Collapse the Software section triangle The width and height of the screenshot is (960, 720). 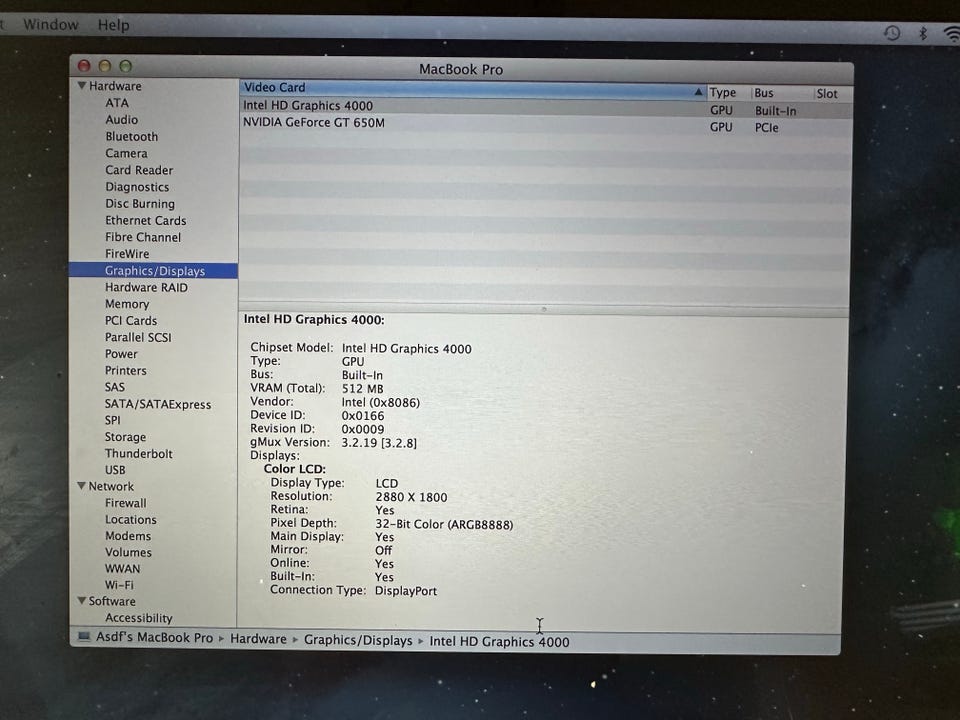(81, 601)
